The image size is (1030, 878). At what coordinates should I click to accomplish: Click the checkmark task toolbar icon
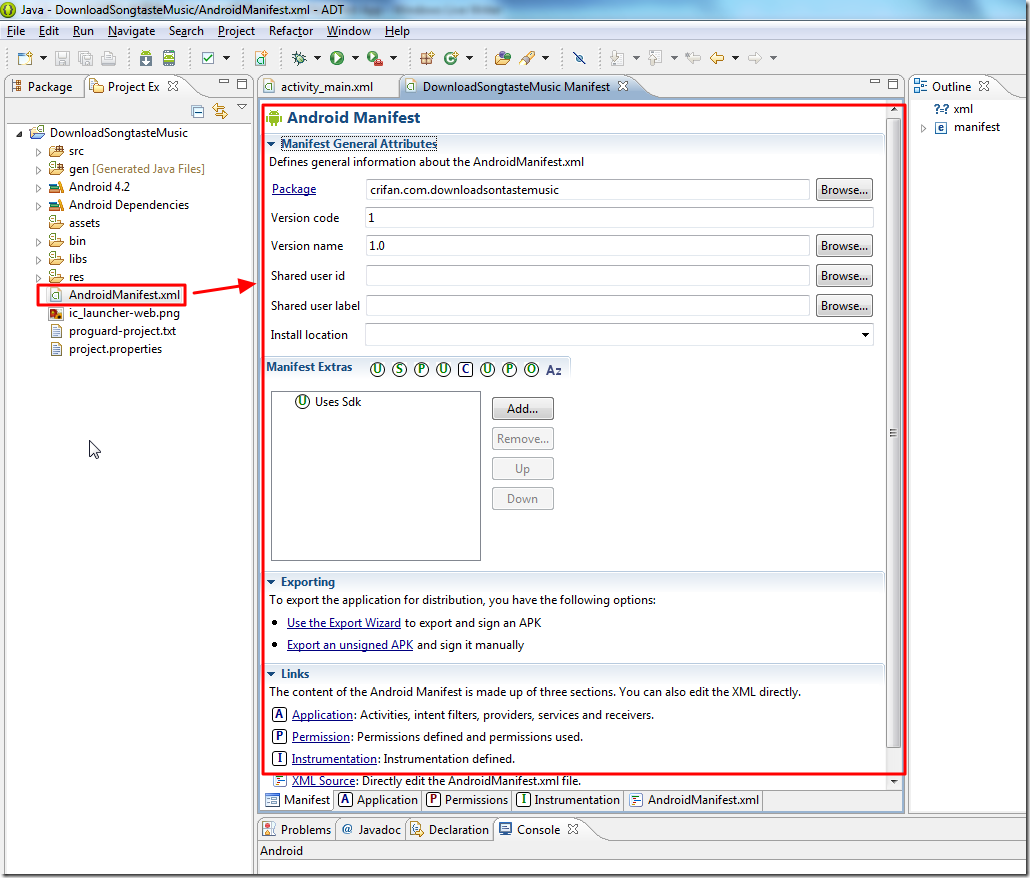tap(208, 58)
